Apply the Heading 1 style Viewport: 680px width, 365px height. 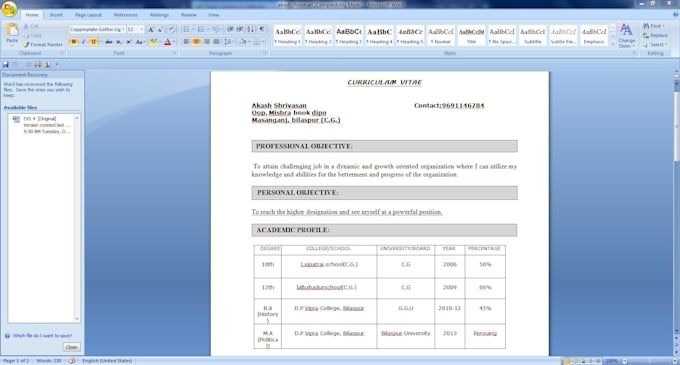pos(288,36)
